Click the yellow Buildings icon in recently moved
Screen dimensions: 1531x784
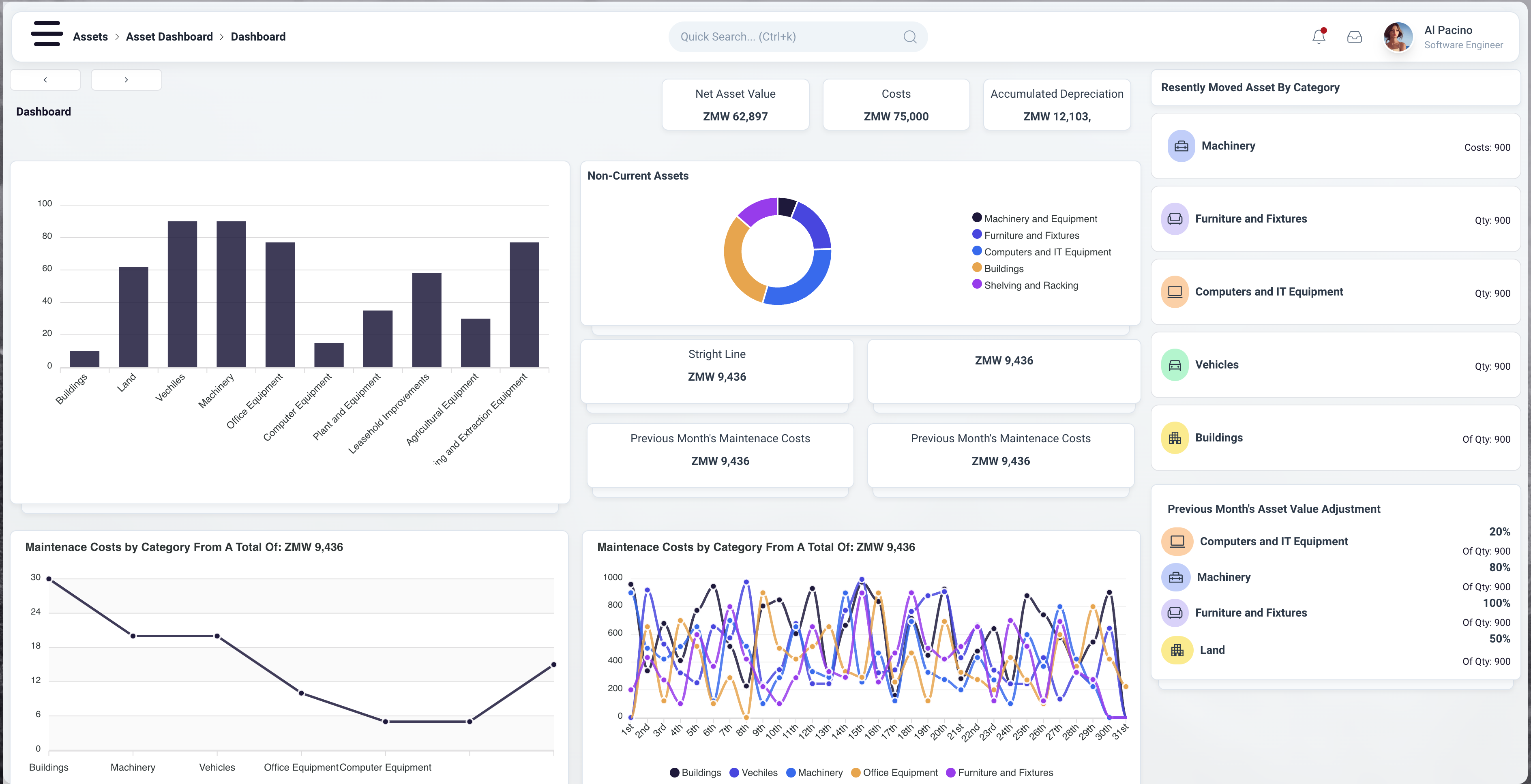click(1174, 438)
